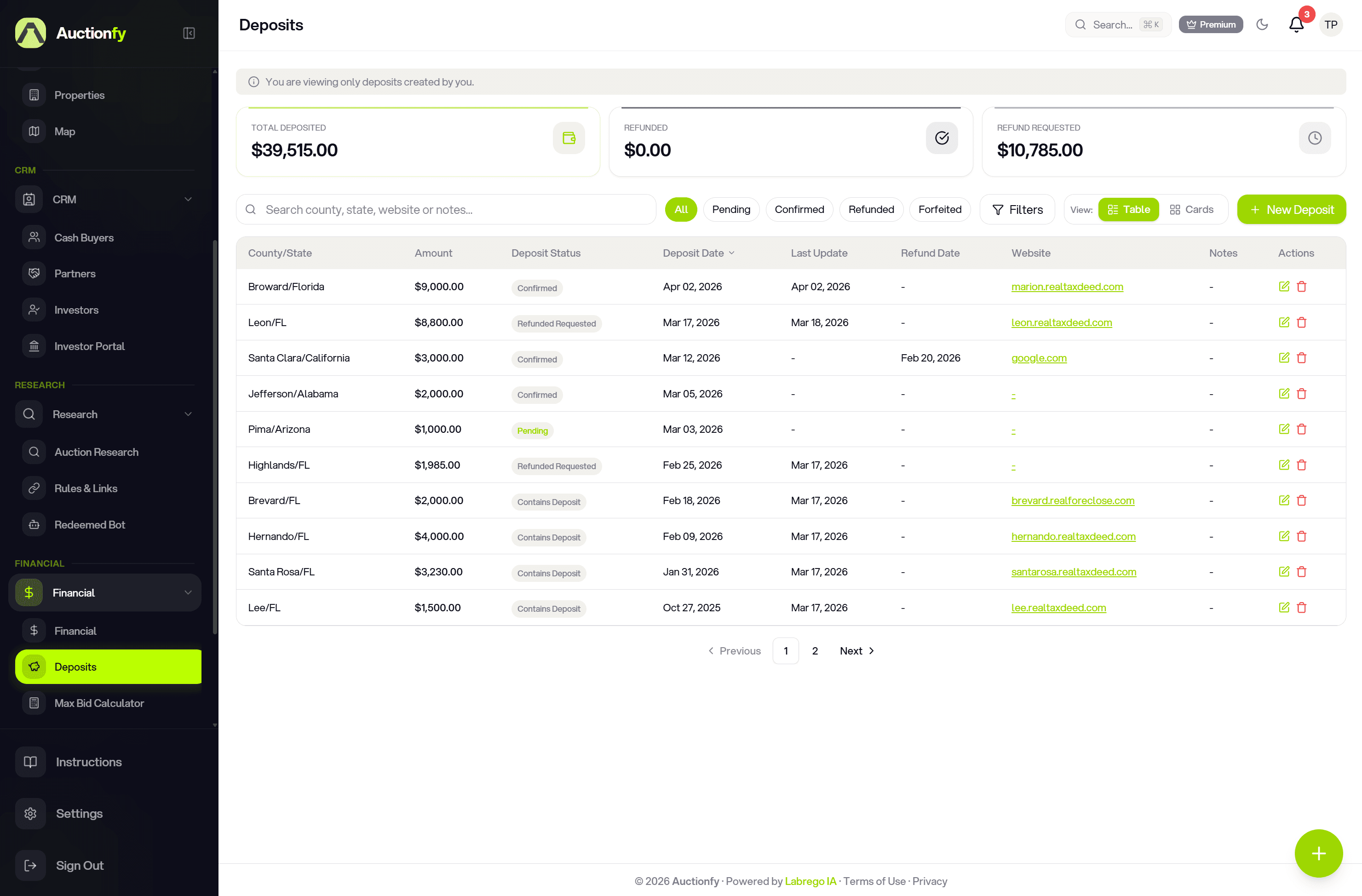
Task: Open the notifications bell
Action: [1296, 24]
